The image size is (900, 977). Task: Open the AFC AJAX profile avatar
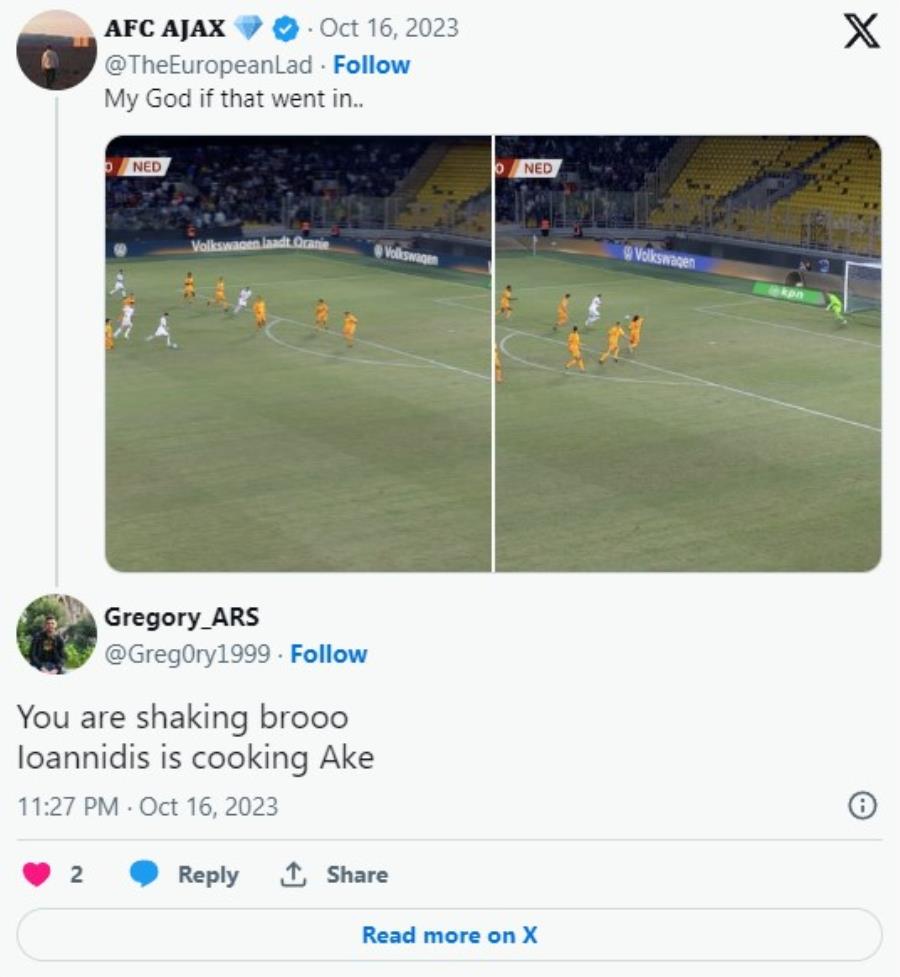pos(56,50)
